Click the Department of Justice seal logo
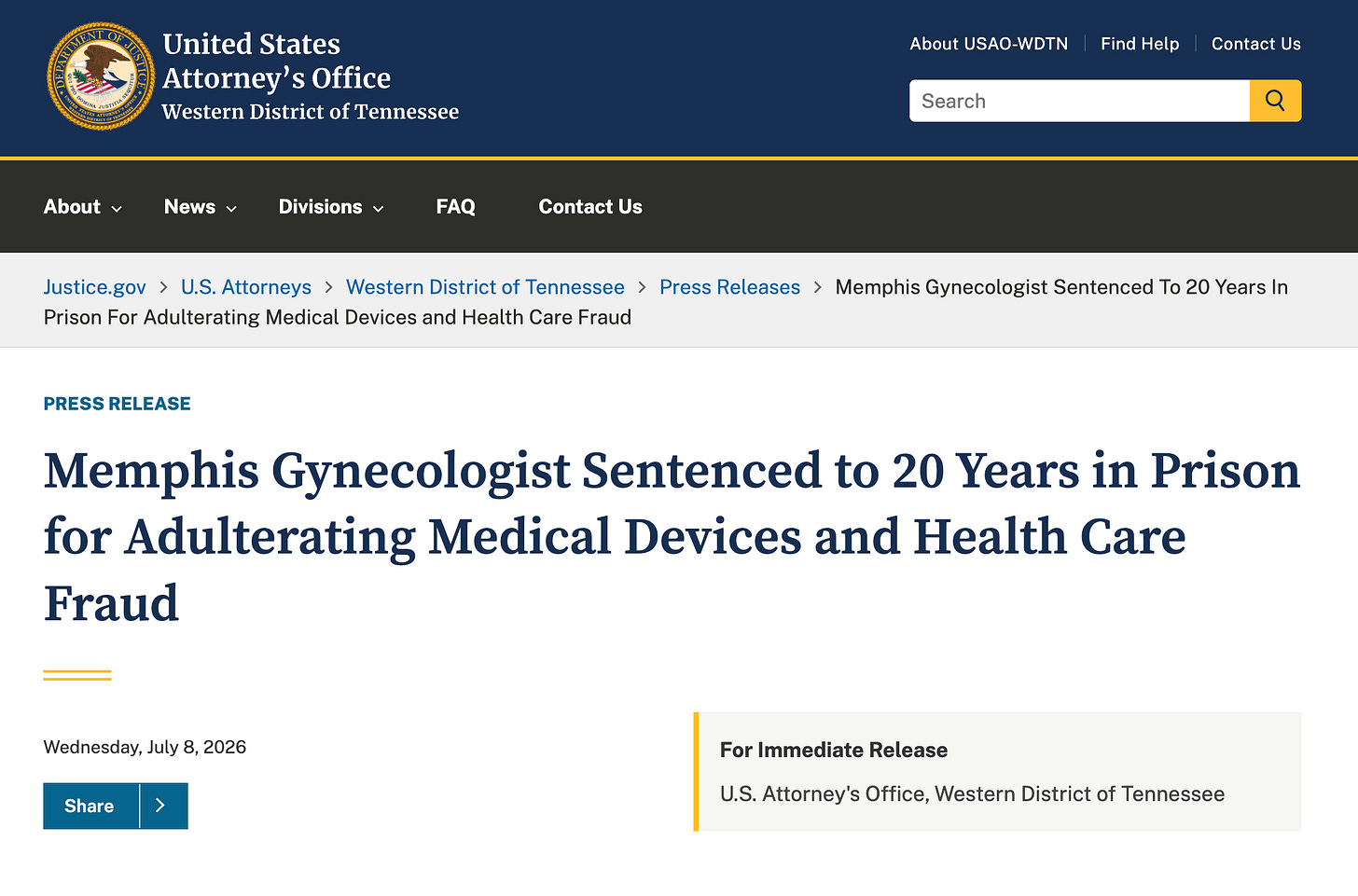 click(x=101, y=76)
